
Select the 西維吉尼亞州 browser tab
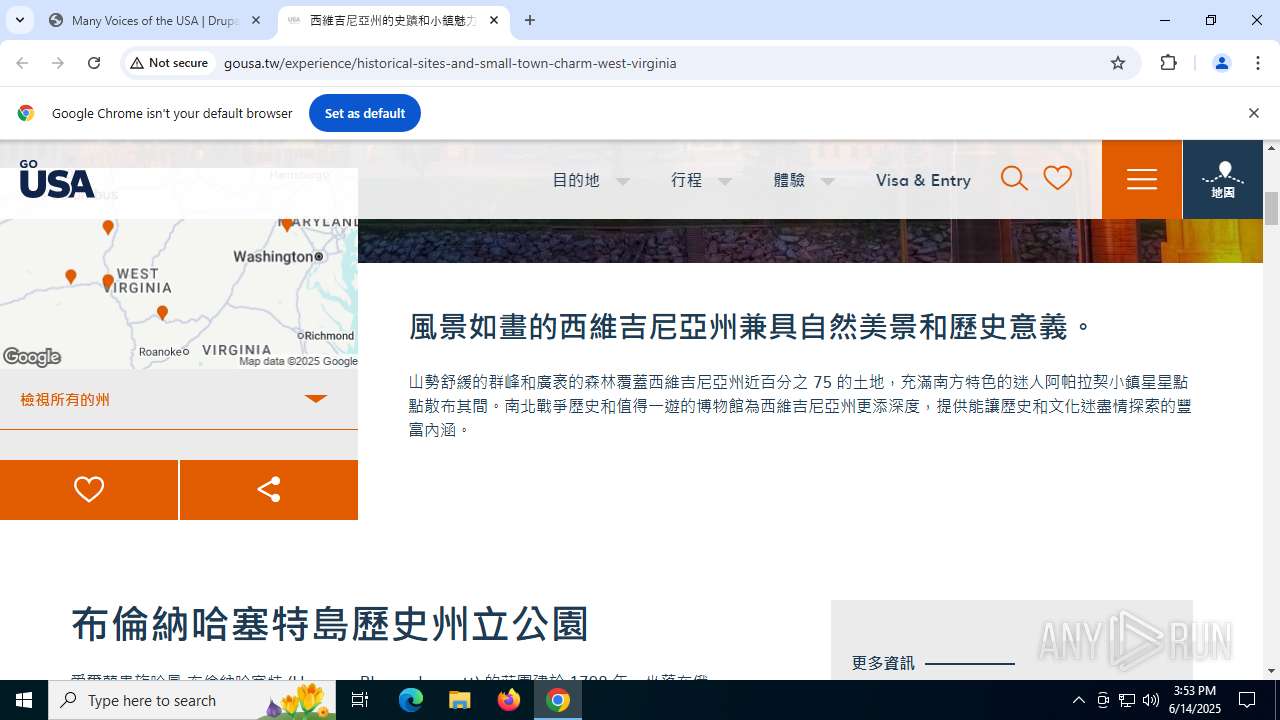pyautogui.click(x=393, y=20)
